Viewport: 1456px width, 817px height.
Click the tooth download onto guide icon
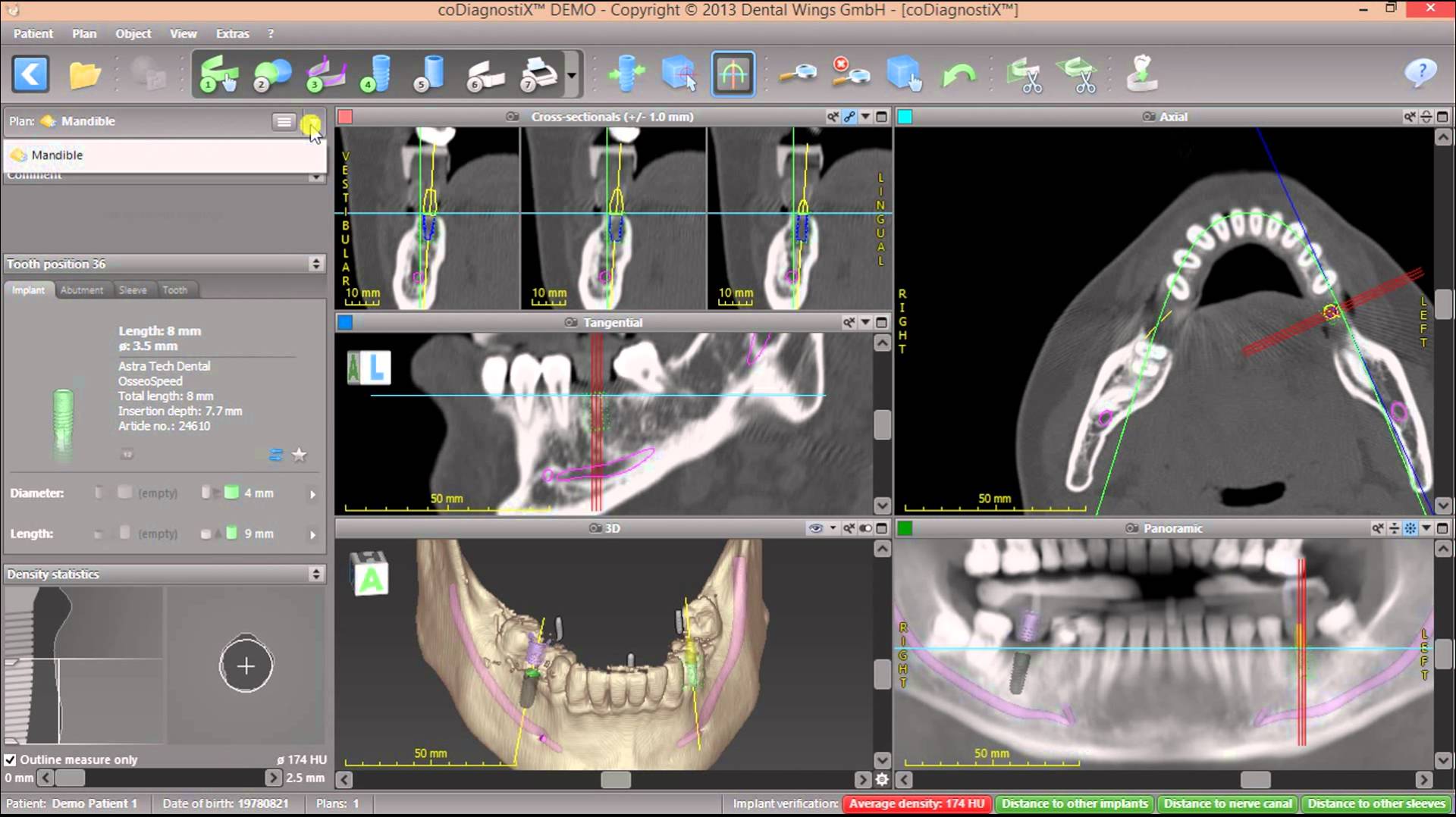pyautogui.click(x=1141, y=74)
